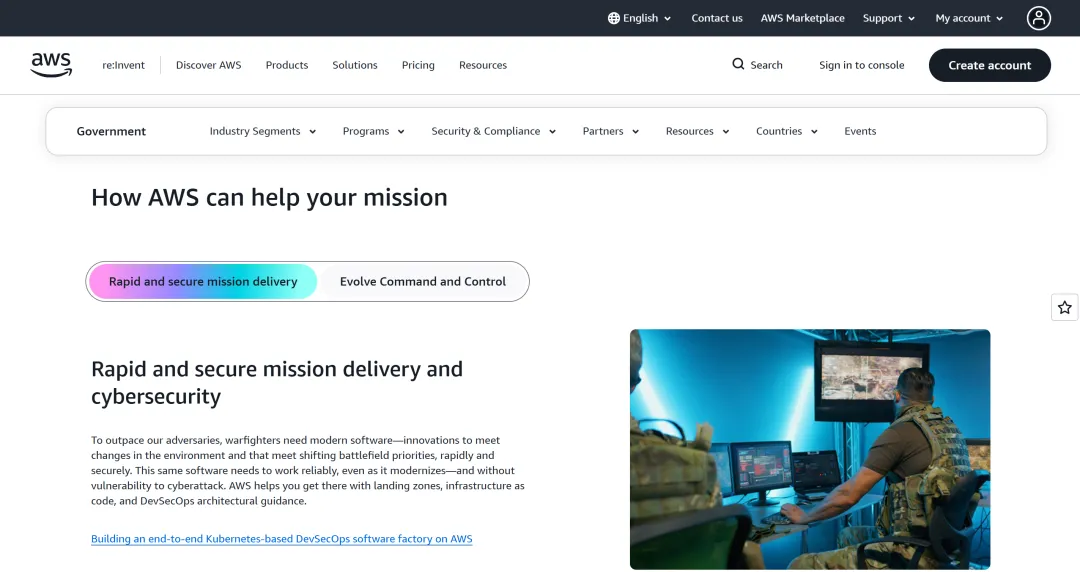The image size is (1080, 572).
Task: Click the paragraph starting 'To outpace our adversaries'
Action: pos(308,470)
